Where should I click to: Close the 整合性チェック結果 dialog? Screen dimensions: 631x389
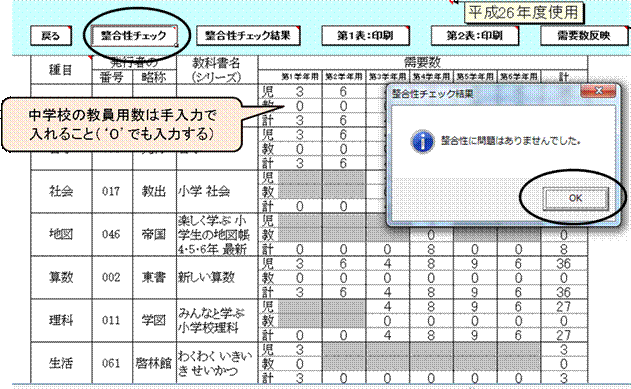pyautogui.click(x=598, y=91)
